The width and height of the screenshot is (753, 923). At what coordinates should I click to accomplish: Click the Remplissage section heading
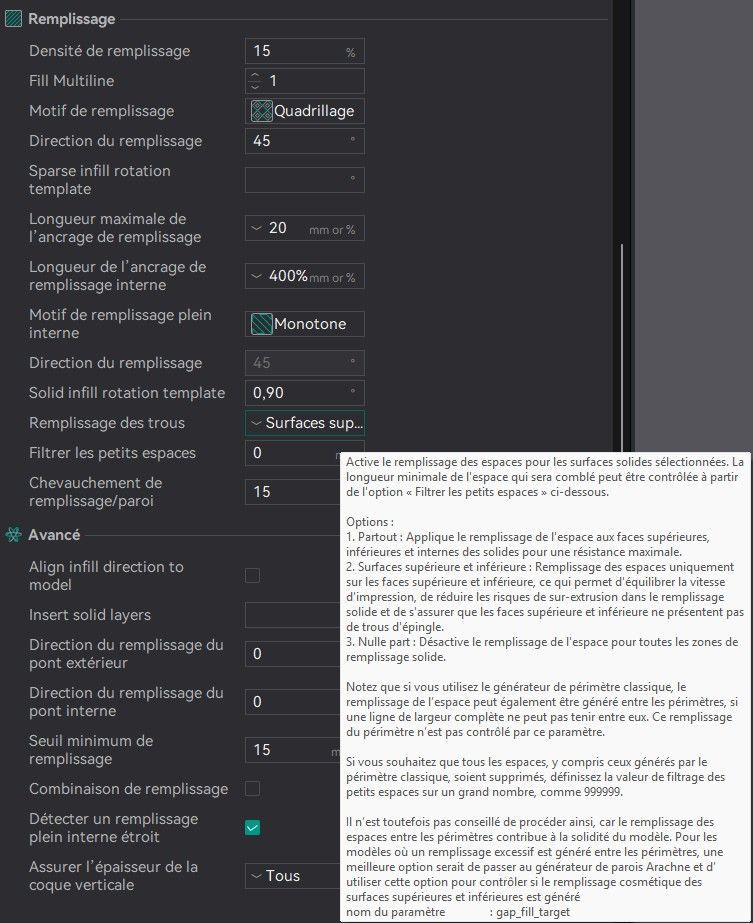click(x=71, y=19)
